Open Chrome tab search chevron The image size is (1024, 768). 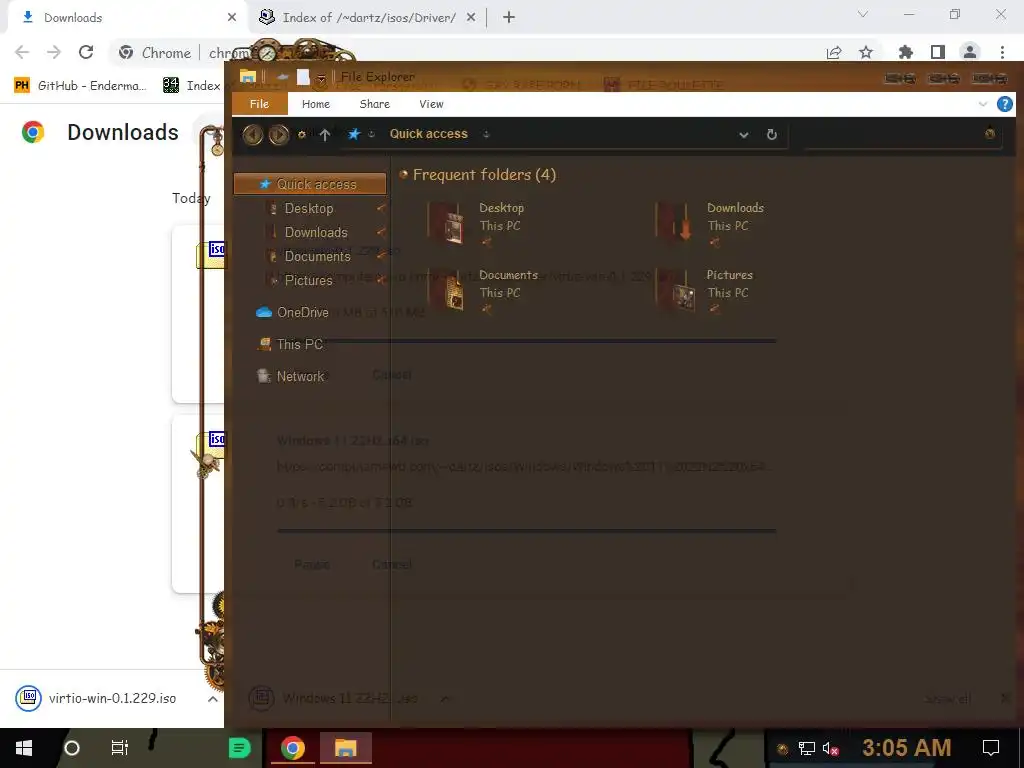click(863, 14)
